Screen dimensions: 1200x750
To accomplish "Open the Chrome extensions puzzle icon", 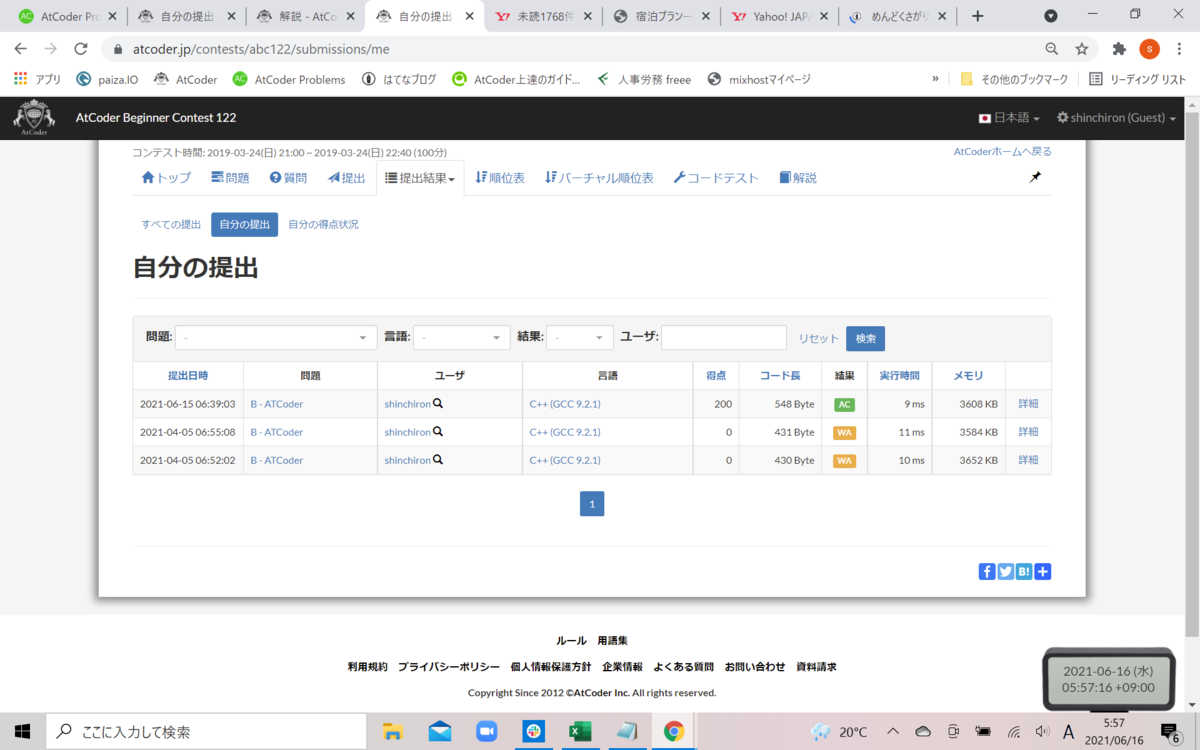I will pyautogui.click(x=1119, y=47).
